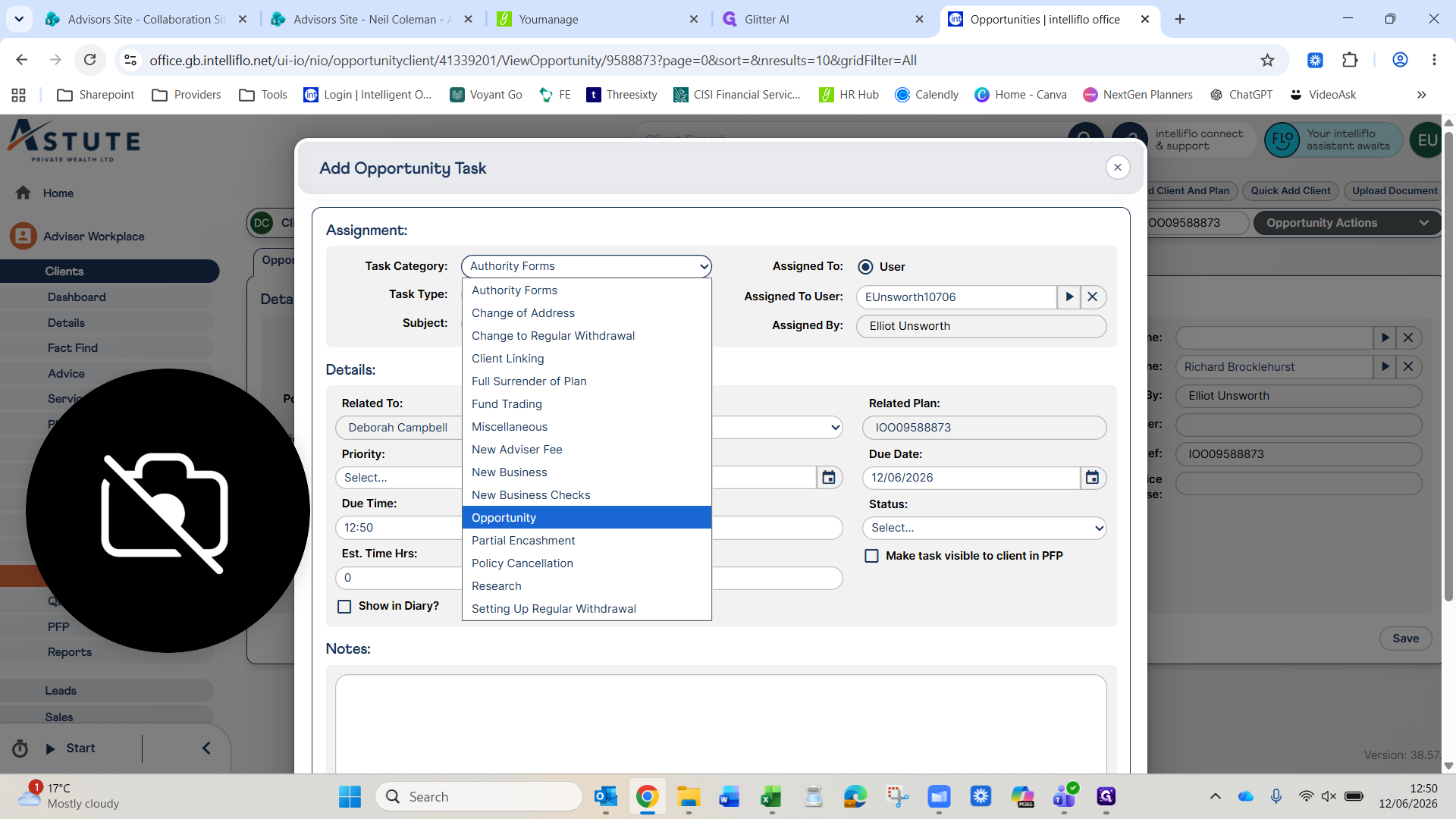Select Client Linking option

coord(586,359)
